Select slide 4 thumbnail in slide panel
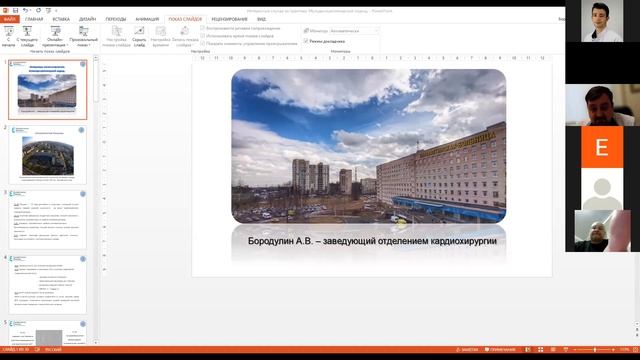 [x=48, y=284]
